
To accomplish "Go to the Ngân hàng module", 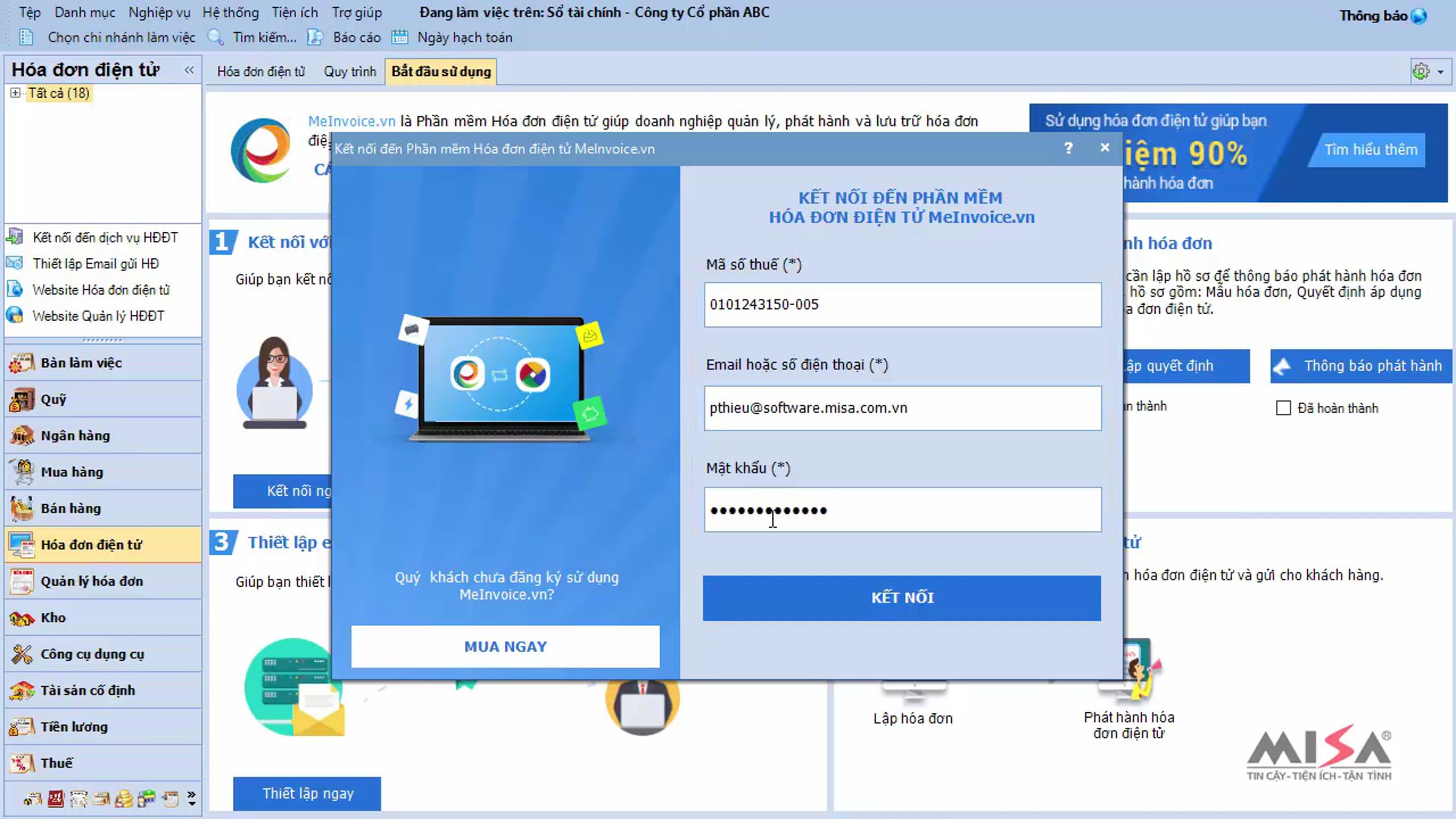I will click(103, 436).
